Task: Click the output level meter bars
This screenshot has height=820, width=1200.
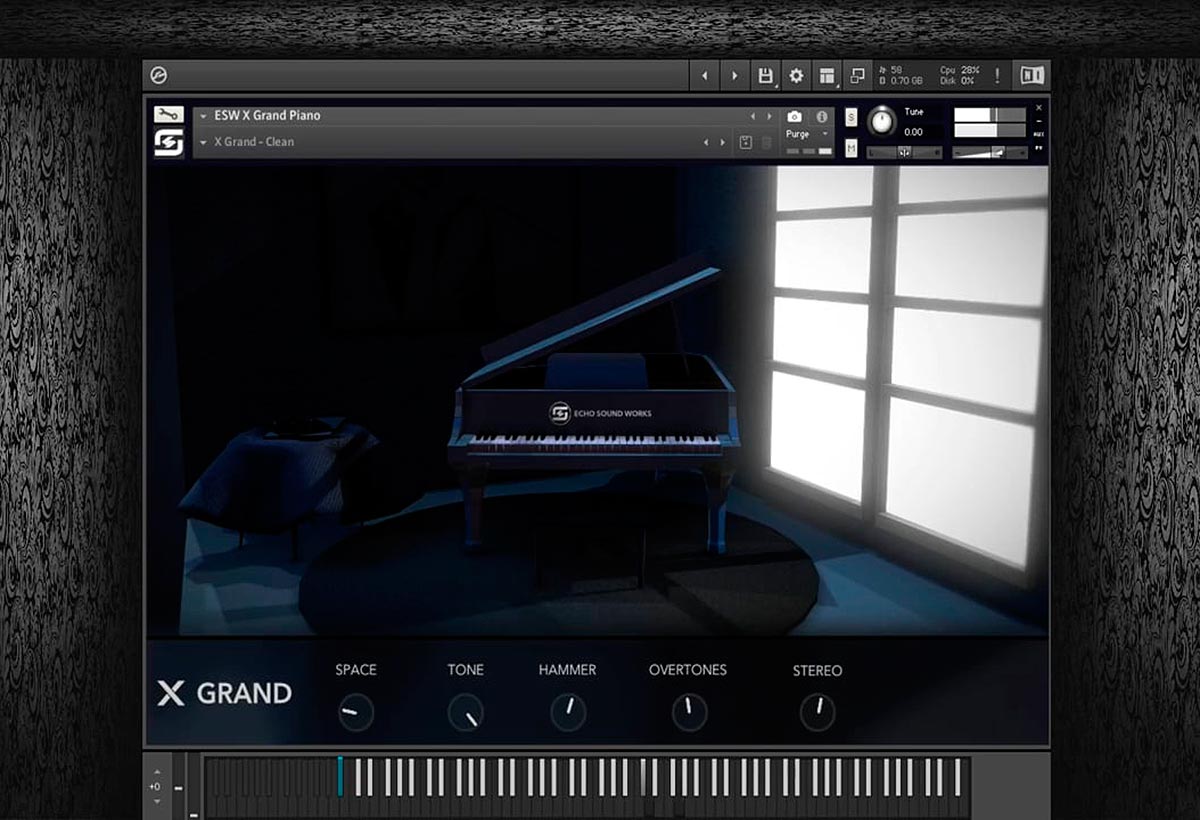Action: pyautogui.click(x=990, y=122)
